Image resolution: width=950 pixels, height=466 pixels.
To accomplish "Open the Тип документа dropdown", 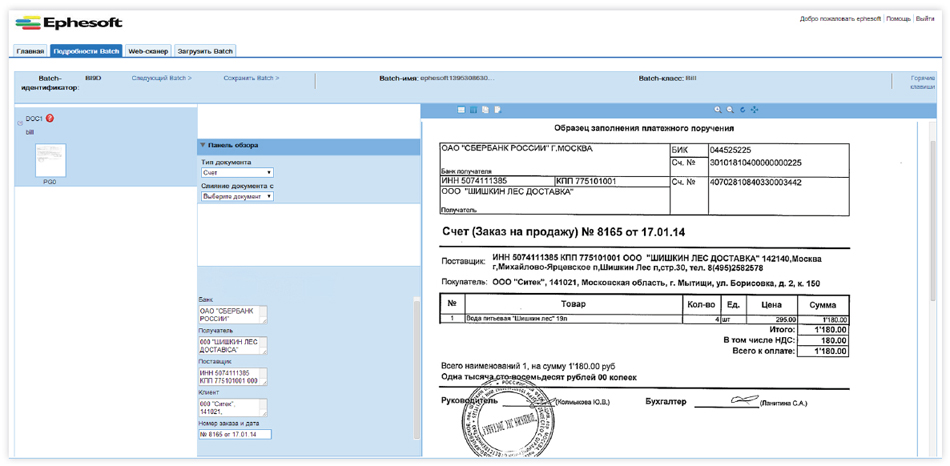I will (x=237, y=173).
